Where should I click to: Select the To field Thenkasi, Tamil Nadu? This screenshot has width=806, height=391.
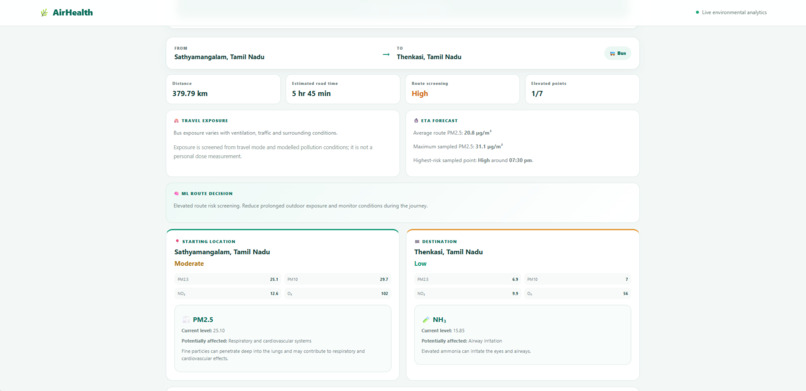click(x=429, y=57)
